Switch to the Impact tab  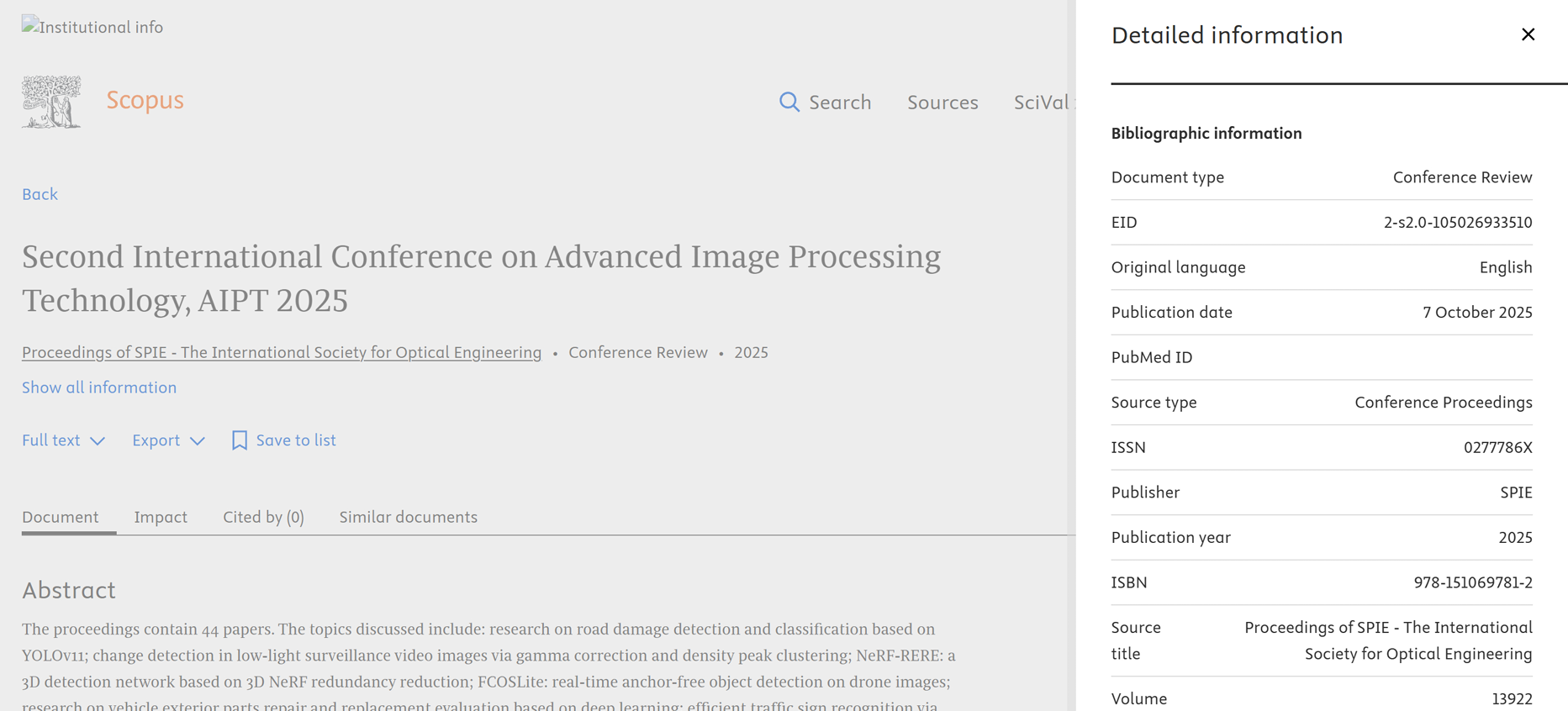tap(161, 517)
